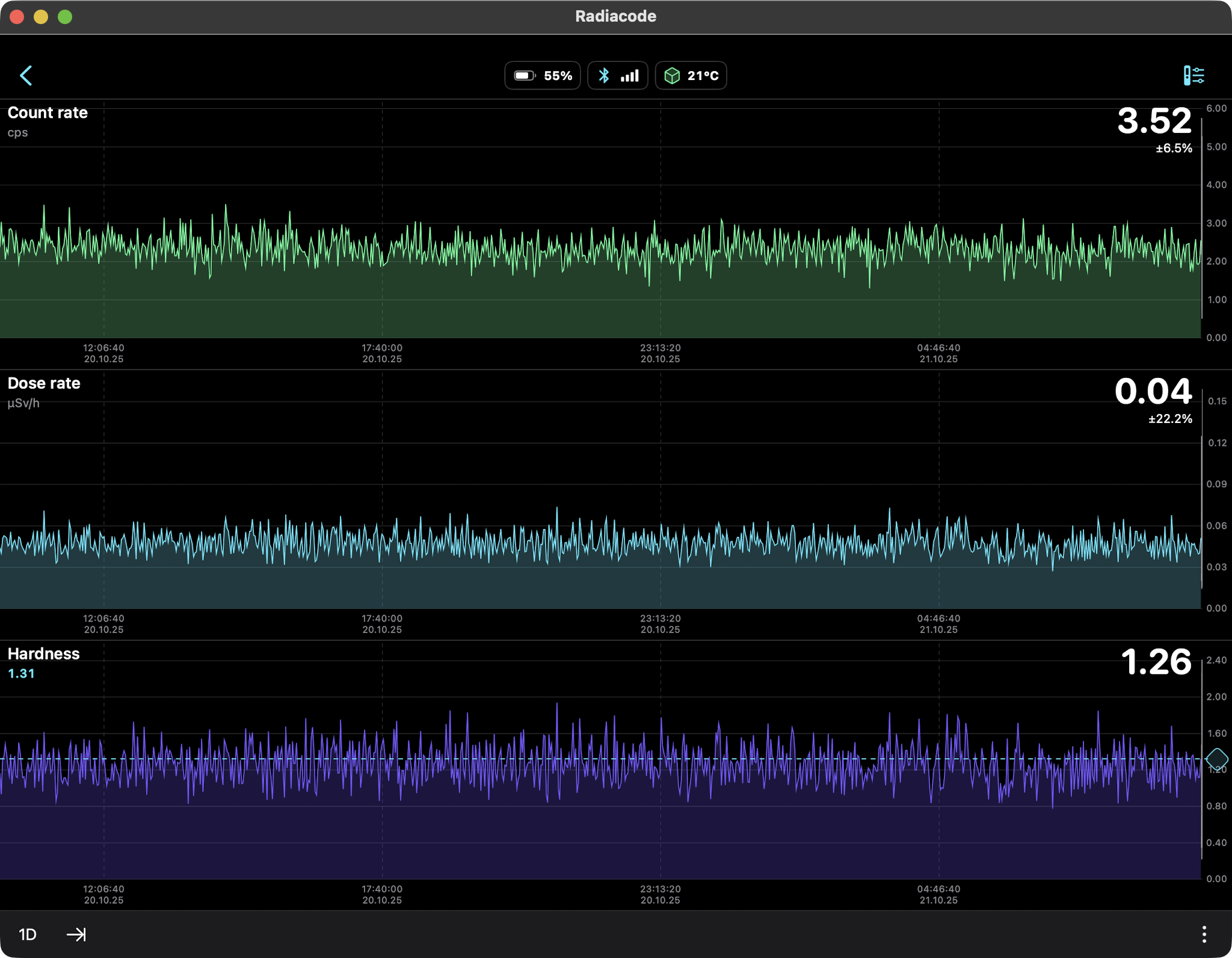Change the 1D time range selector
1232x958 pixels.
coord(28,934)
